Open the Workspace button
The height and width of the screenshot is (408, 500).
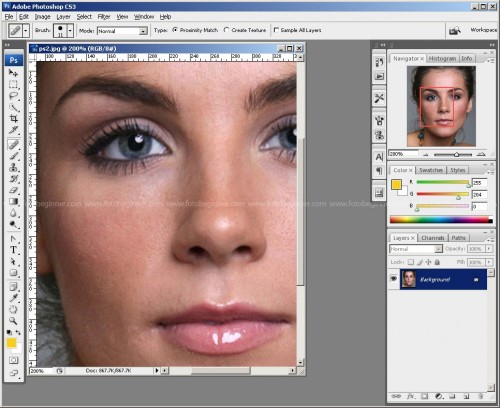click(x=483, y=30)
